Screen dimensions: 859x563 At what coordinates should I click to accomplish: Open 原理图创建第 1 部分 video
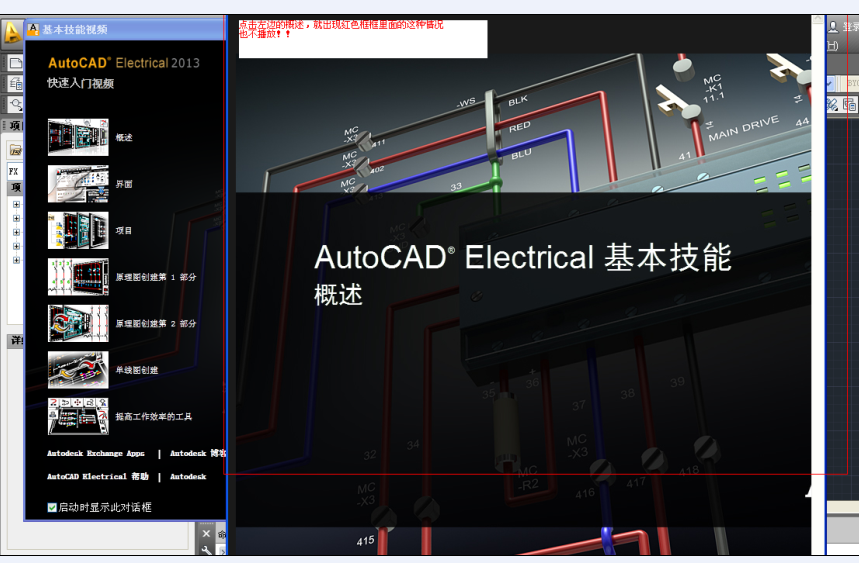click(78, 277)
